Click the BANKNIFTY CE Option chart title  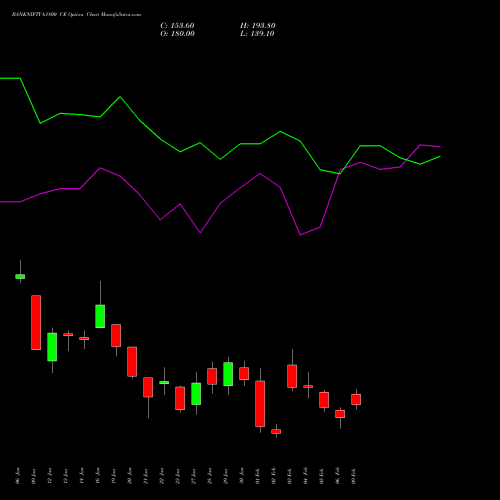coord(76,15)
